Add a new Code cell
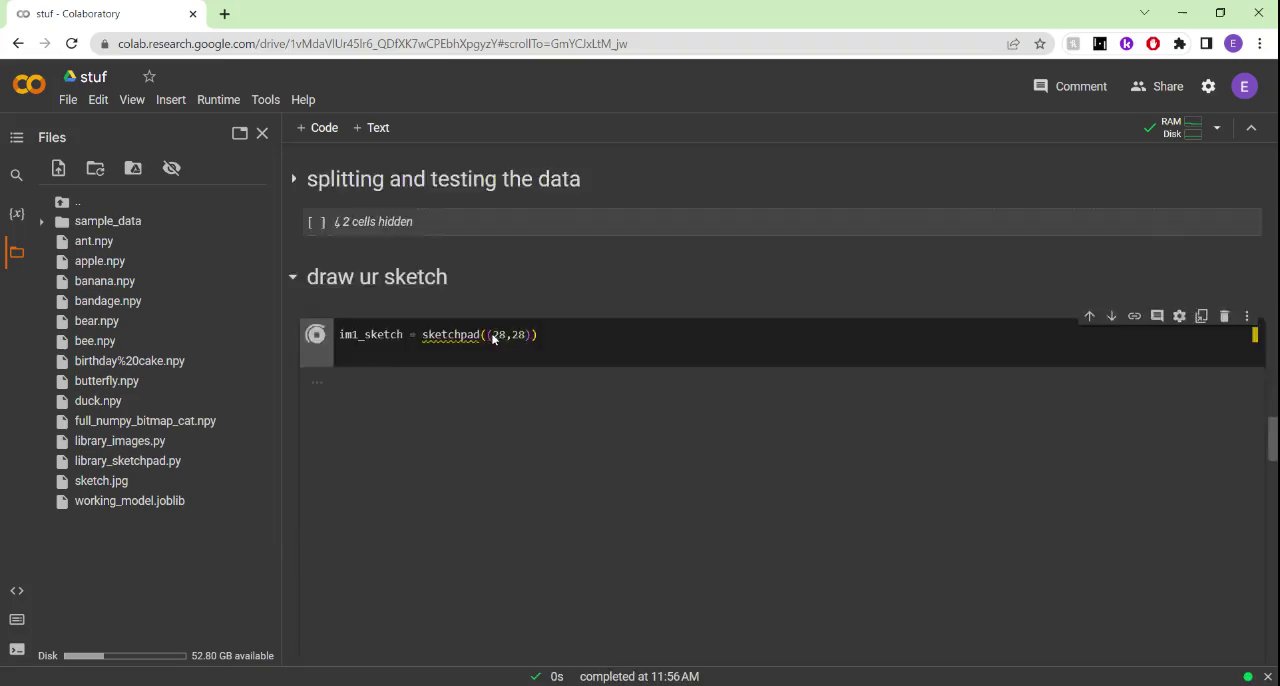This screenshot has width=1280, height=686. pos(317,128)
